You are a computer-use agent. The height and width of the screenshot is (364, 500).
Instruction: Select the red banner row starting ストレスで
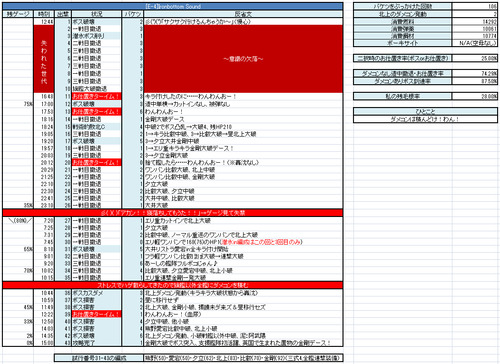coord(173,285)
